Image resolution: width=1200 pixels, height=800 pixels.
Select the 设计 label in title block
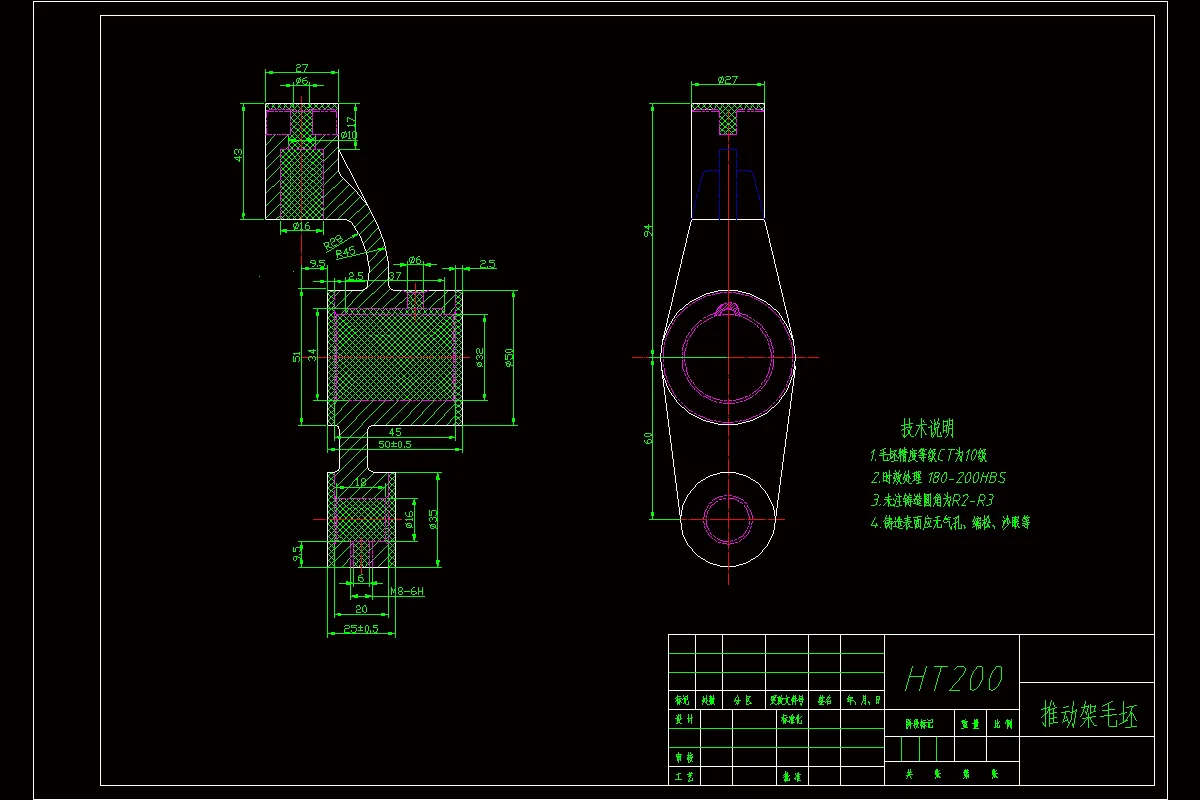(683, 719)
